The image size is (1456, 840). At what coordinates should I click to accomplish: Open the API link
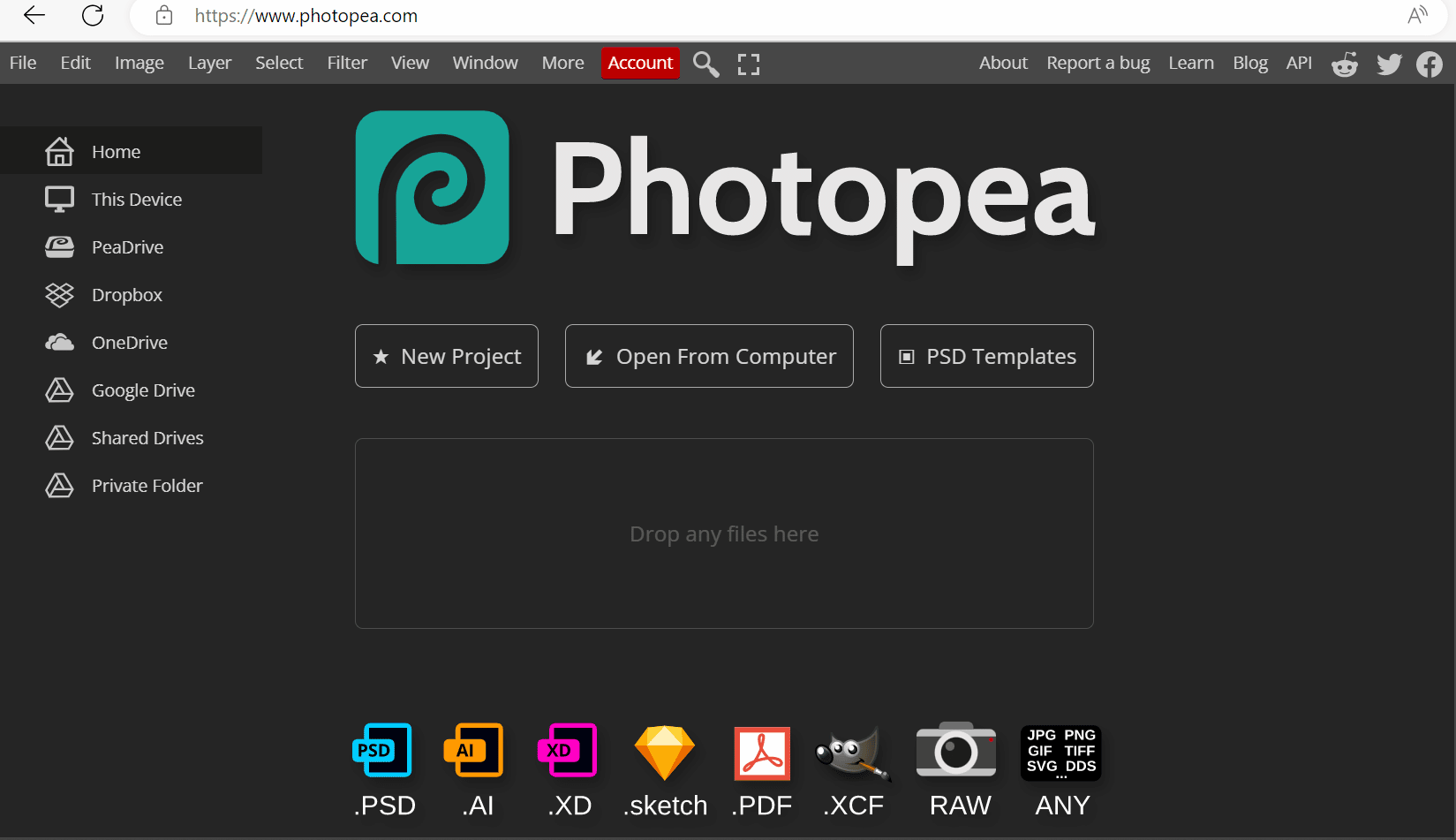[1299, 63]
